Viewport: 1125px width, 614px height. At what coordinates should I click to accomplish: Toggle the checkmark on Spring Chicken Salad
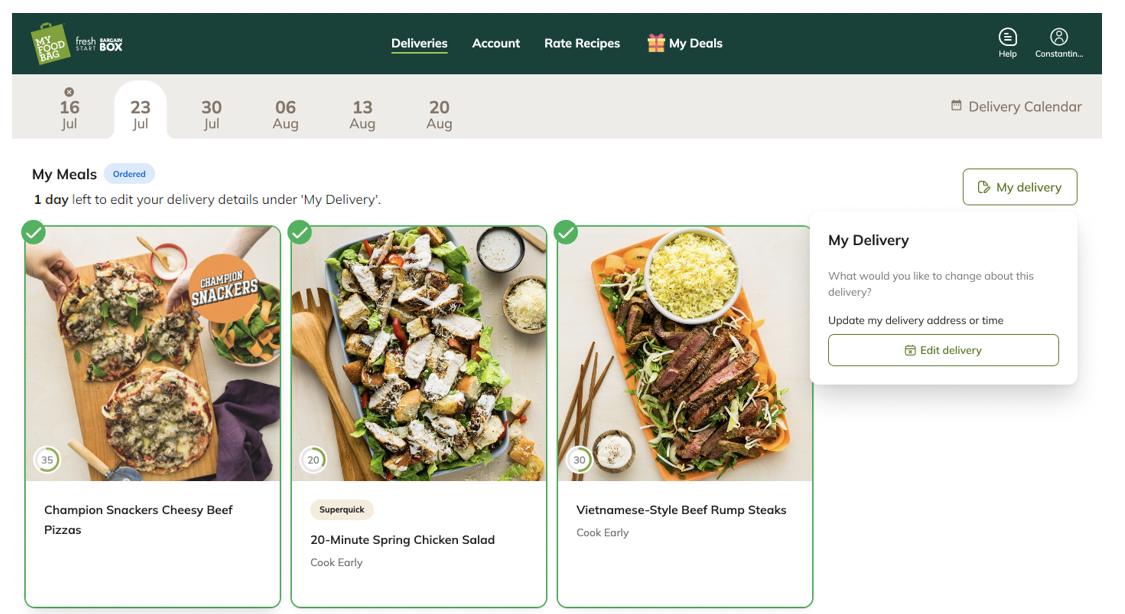[x=300, y=232]
